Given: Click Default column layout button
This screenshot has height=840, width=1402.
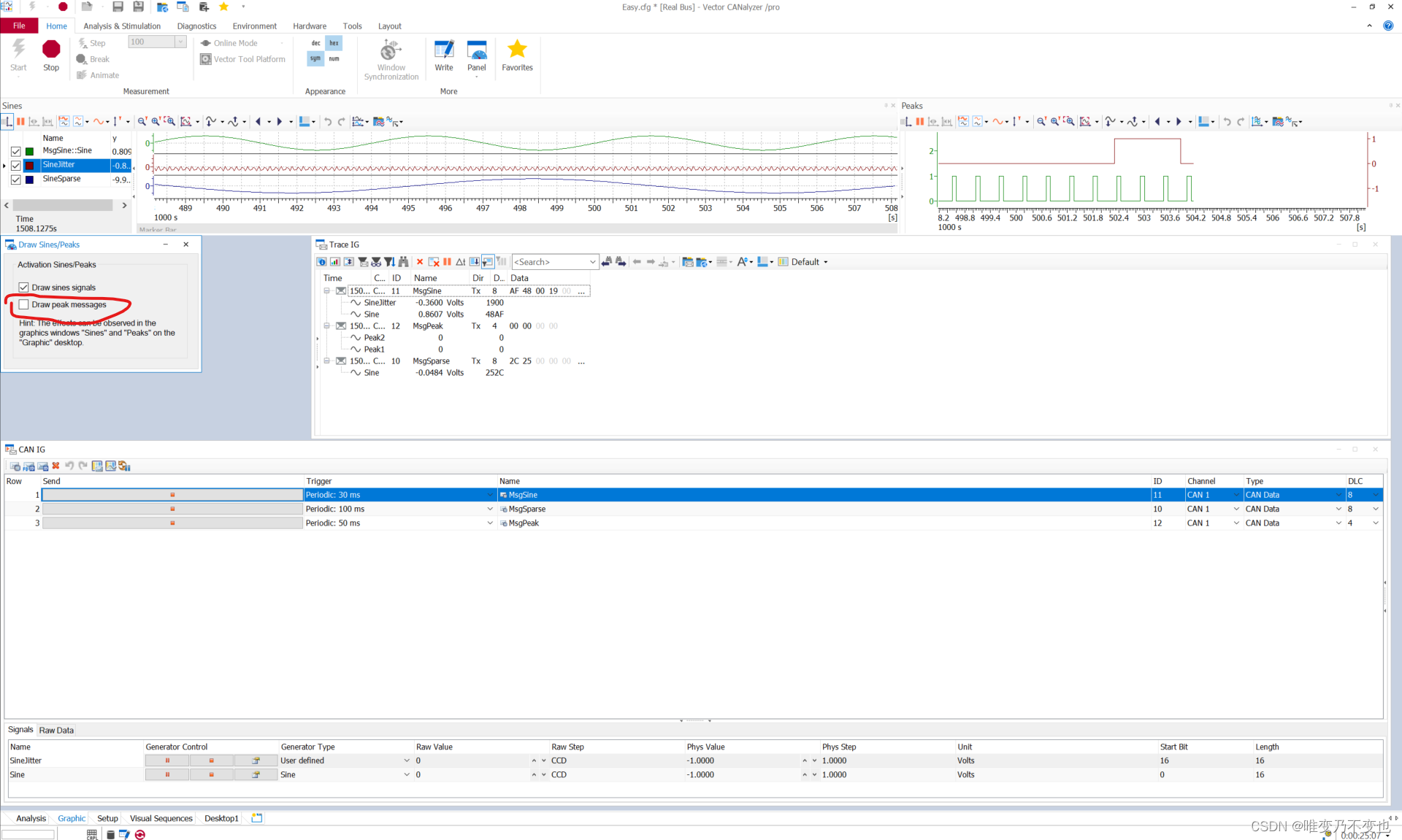Looking at the screenshot, I should tap(804, 262).
